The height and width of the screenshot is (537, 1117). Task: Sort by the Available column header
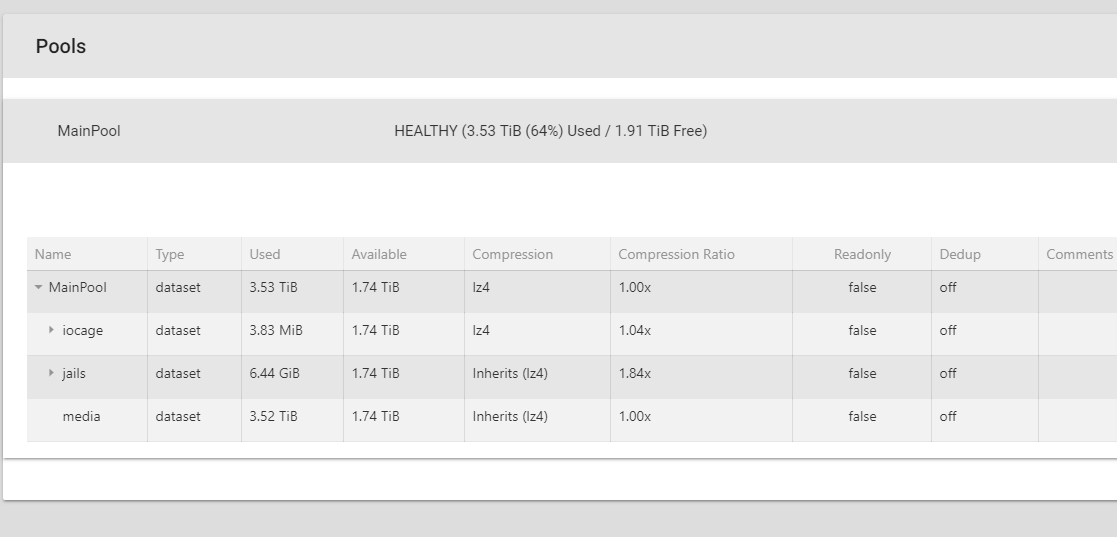click(x=379, y=254)
